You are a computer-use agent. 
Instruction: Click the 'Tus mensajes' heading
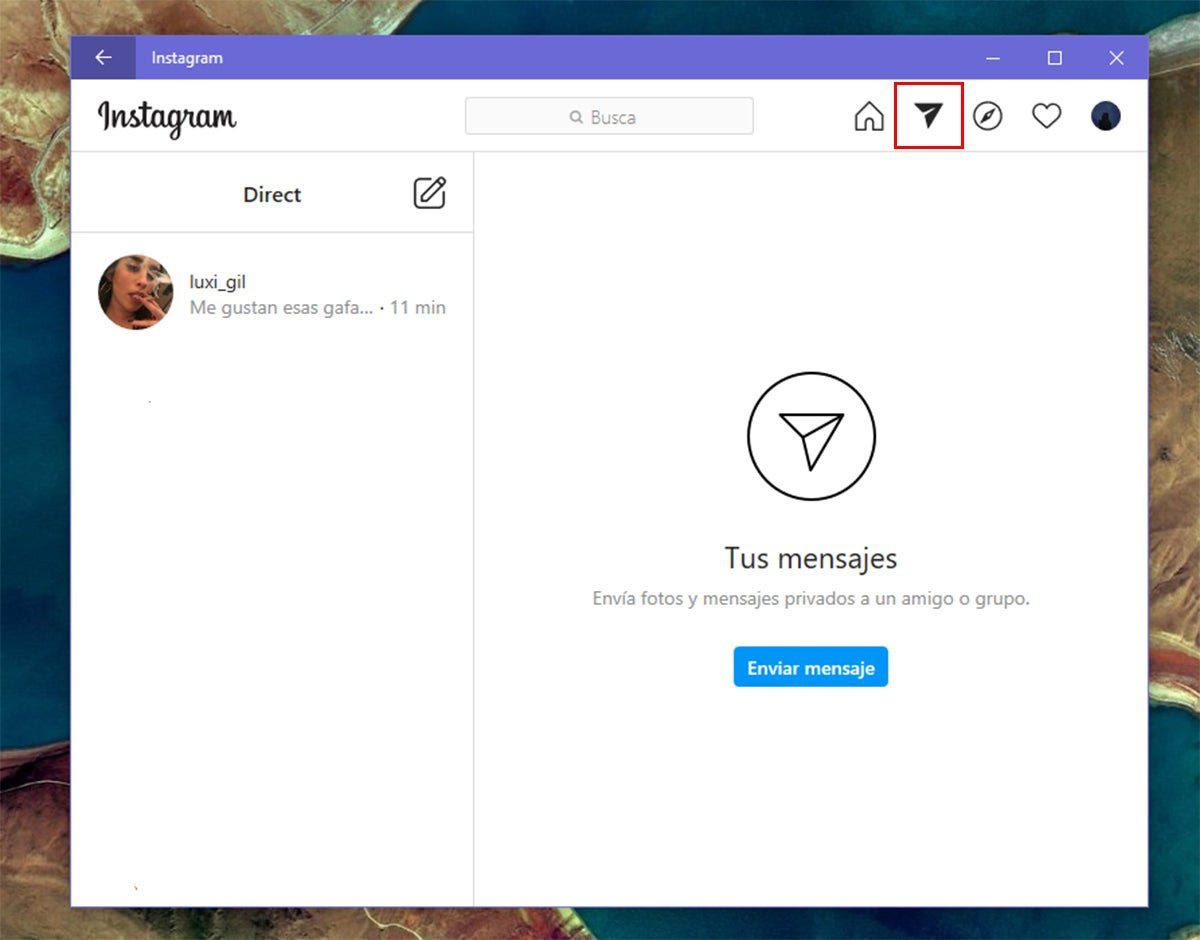pos(810,558)
